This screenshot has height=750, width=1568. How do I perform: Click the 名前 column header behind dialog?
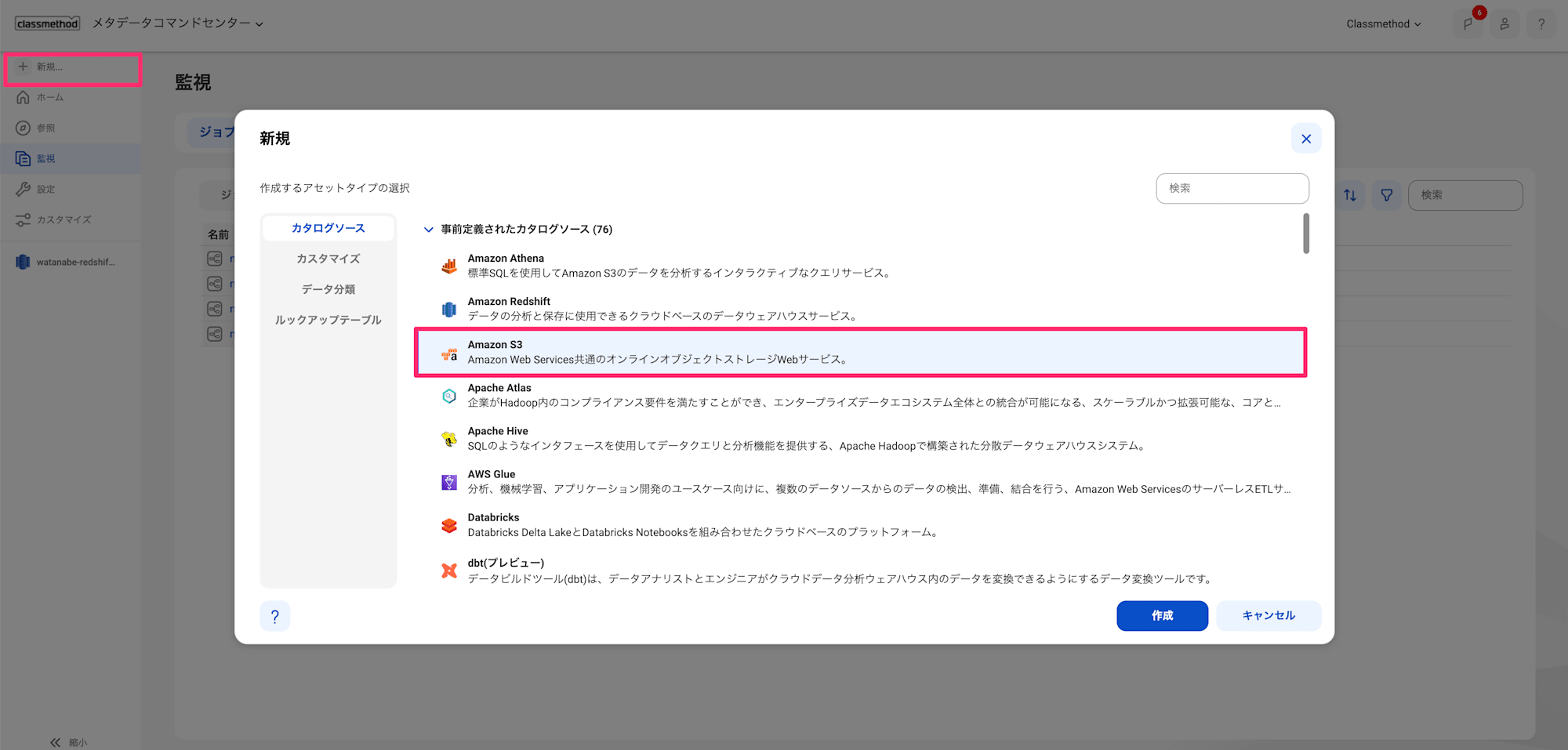[218, 234]
